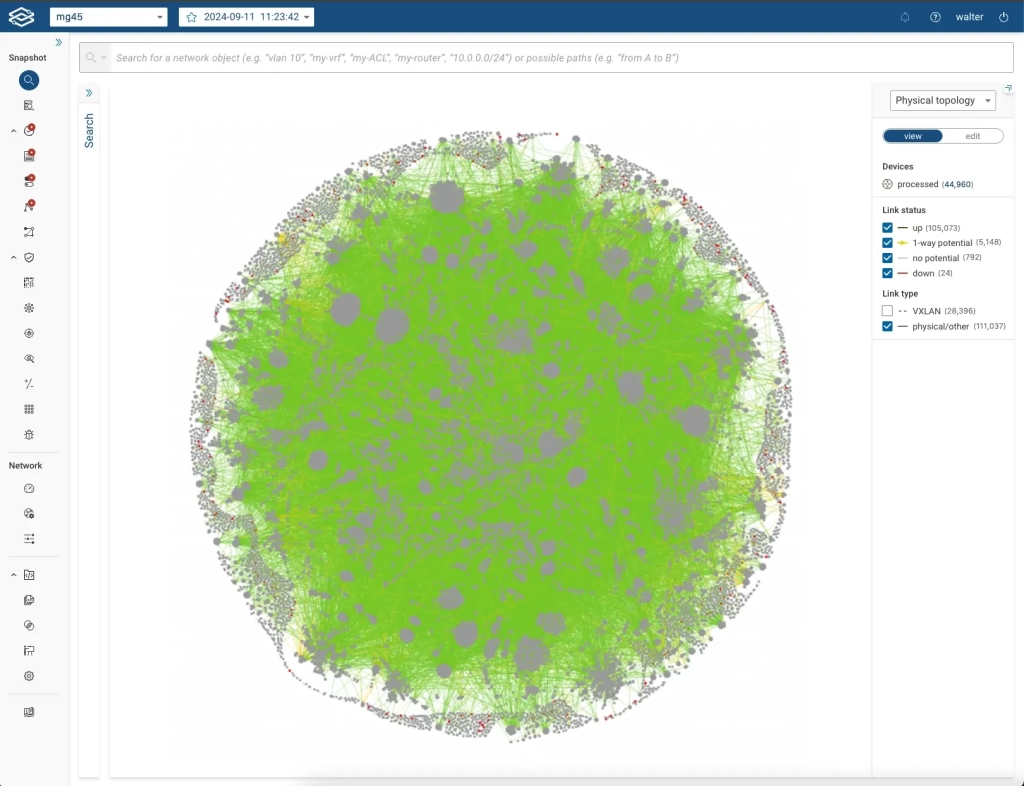The height and width of the screenshot is (786, 1024).
Task: Click the settings gear icon in left sidebar
Action: tap(29, 675)
